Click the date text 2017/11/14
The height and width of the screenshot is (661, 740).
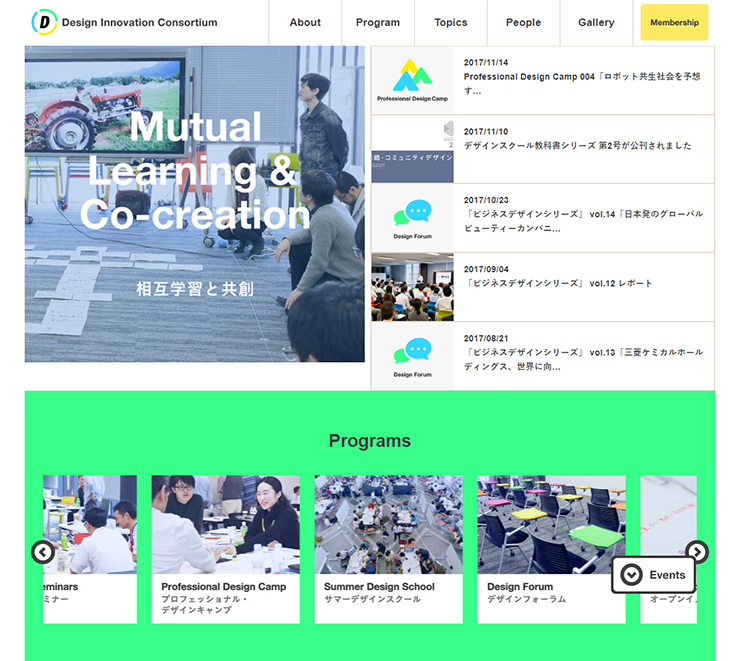[486, 62]
